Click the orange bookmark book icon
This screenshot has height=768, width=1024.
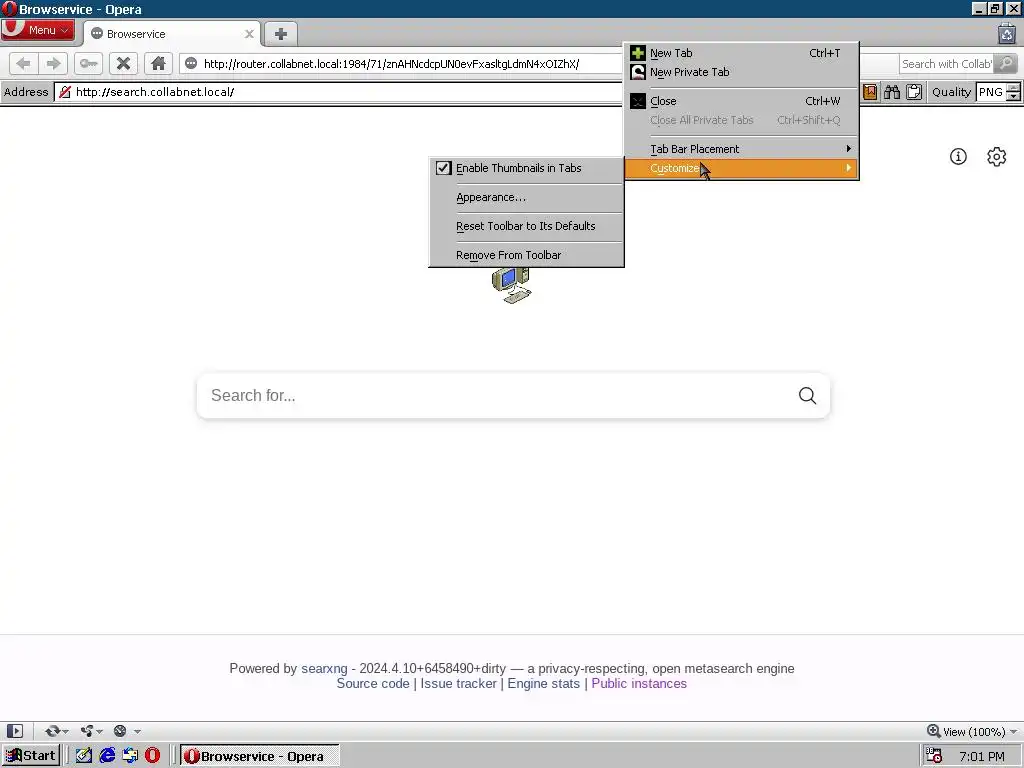(x=870, y=92)
